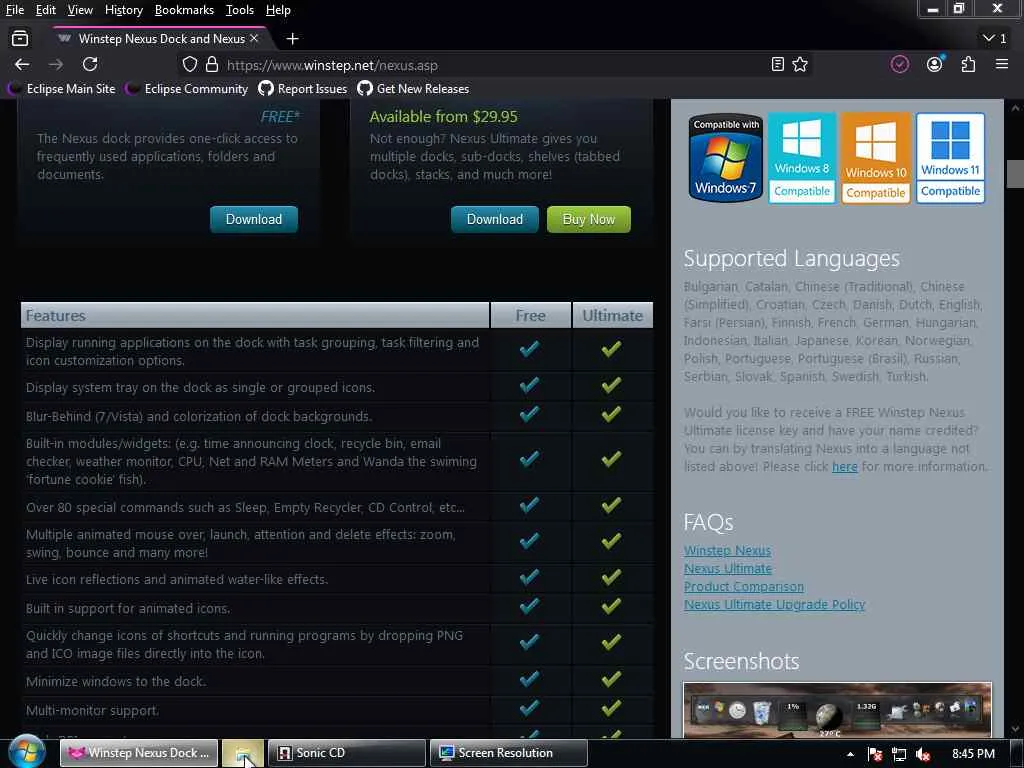Click the purple checkmark extension icon
The image size is (1024, 768).
pyautogui.click(x=900, y=64)
